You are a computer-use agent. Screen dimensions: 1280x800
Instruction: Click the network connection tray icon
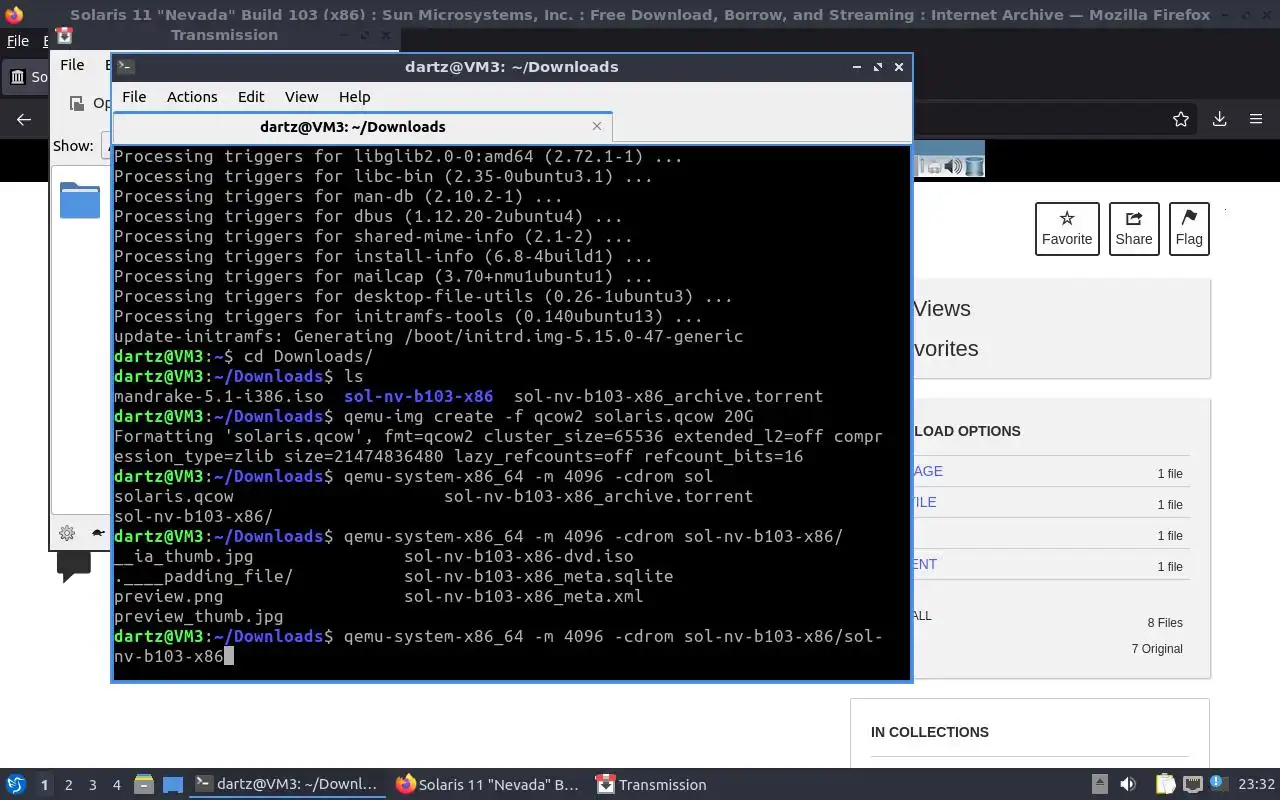click(1192, 785)
